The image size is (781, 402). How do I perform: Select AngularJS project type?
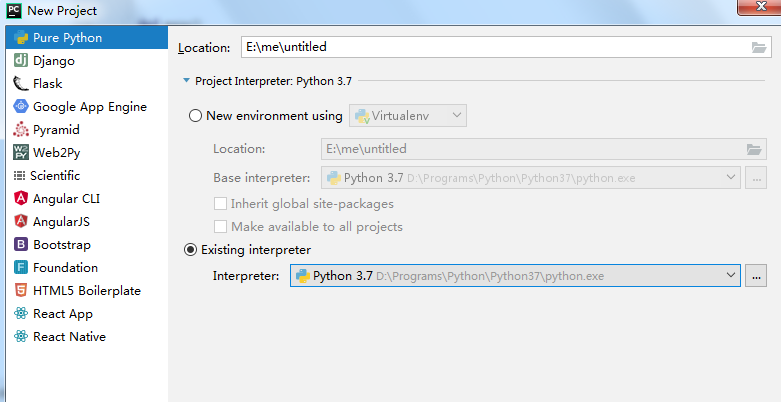click(x=87, y=221)
